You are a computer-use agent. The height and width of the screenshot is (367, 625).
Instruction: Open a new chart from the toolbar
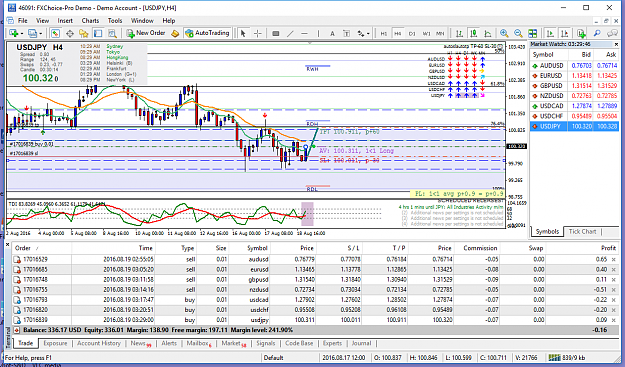(14, 33)
